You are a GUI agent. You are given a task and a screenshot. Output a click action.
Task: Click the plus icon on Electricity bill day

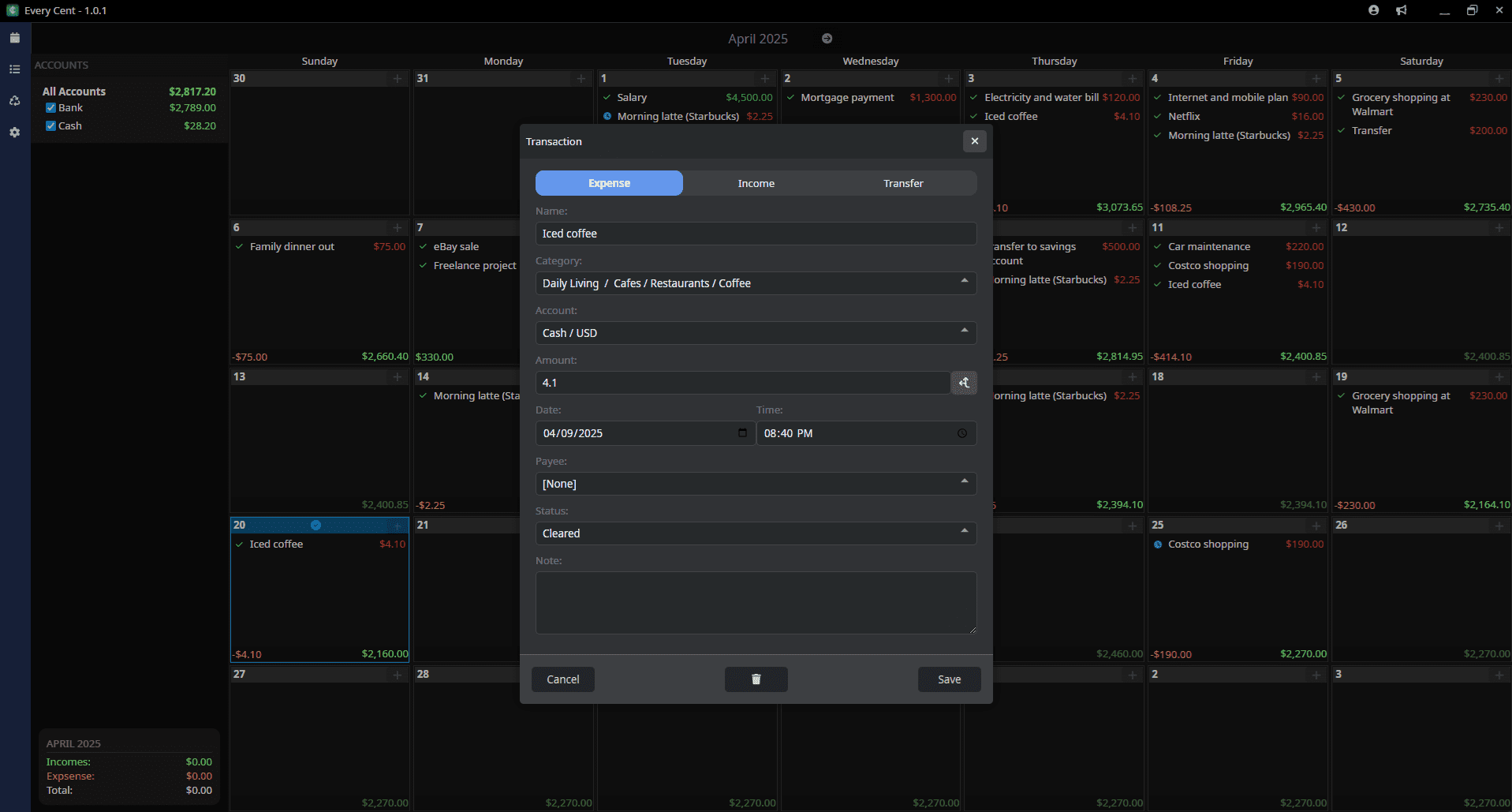click(1133, 79)
